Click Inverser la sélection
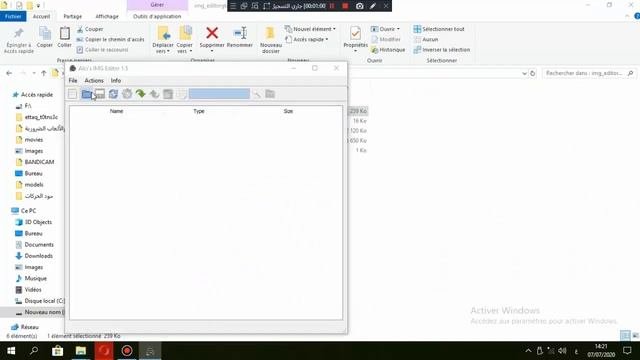This screenshot has width=640, height=360. (442, 50)
